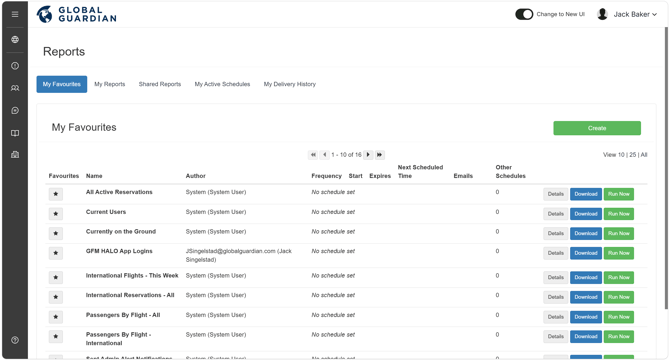670x361 pixels.
Task: Go to next page arrow in pagination
Action: pos(368,155)
